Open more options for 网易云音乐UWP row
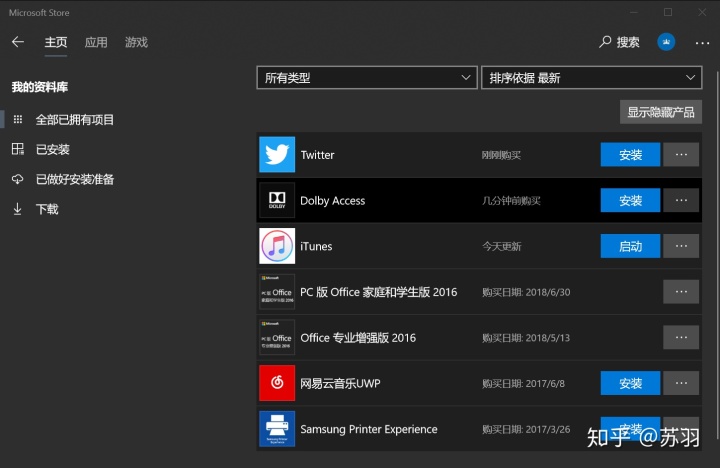The image size is (720, 468). [681, 383]
